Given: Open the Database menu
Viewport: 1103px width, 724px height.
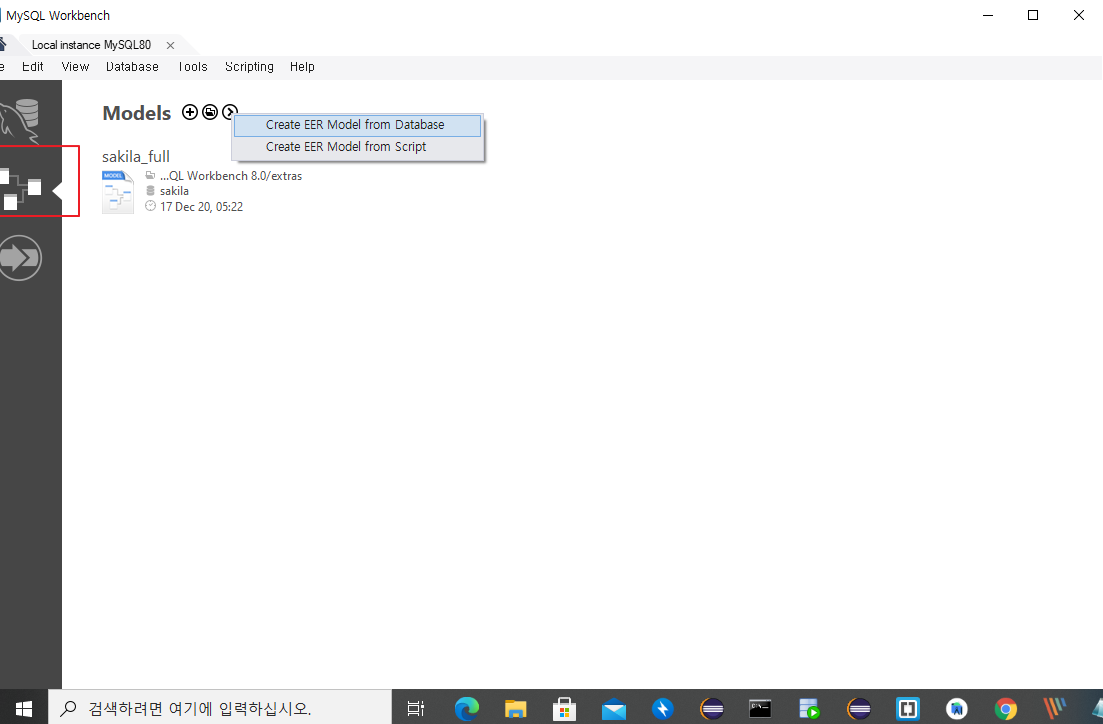Looking at the screenshot, I should point(132,67).
